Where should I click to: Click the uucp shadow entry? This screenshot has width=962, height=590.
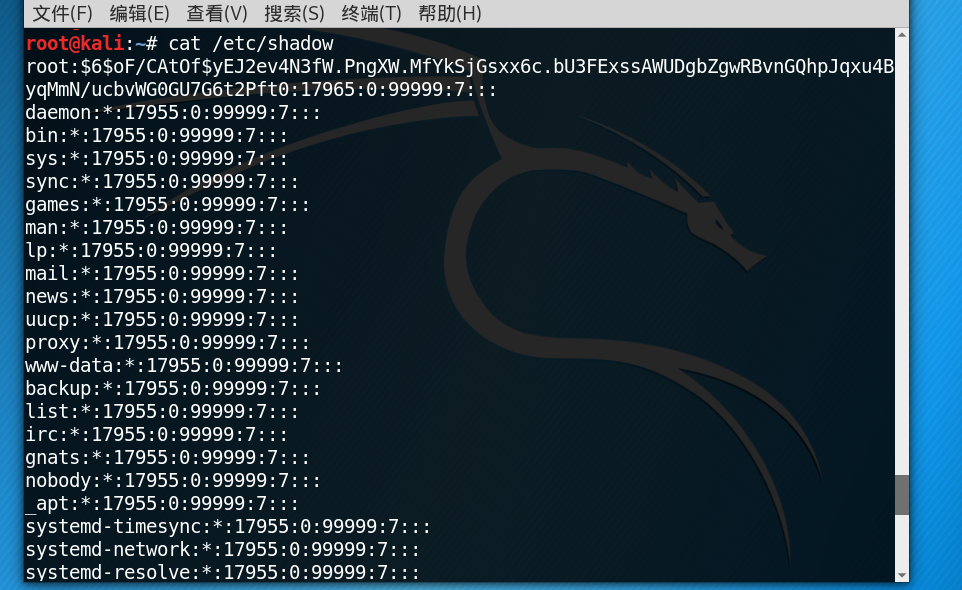click(162, 320)
